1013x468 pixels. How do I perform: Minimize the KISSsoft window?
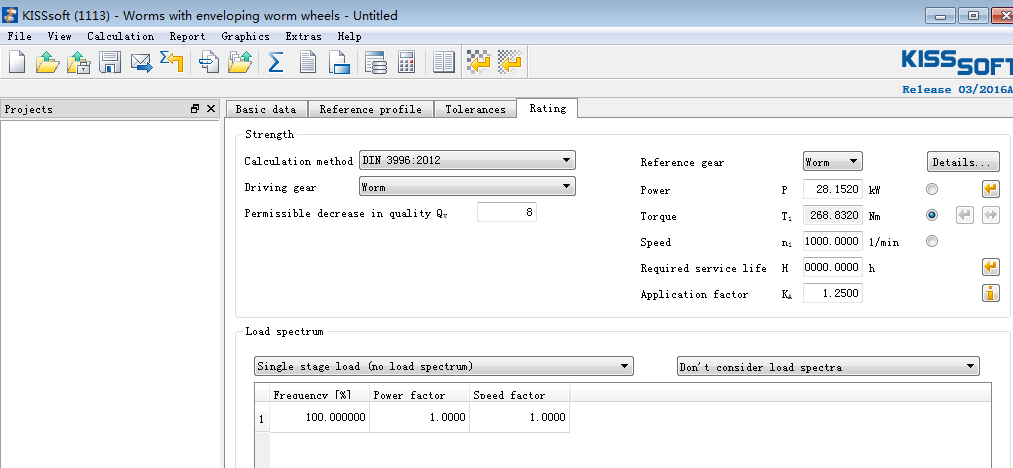(940, 16)
